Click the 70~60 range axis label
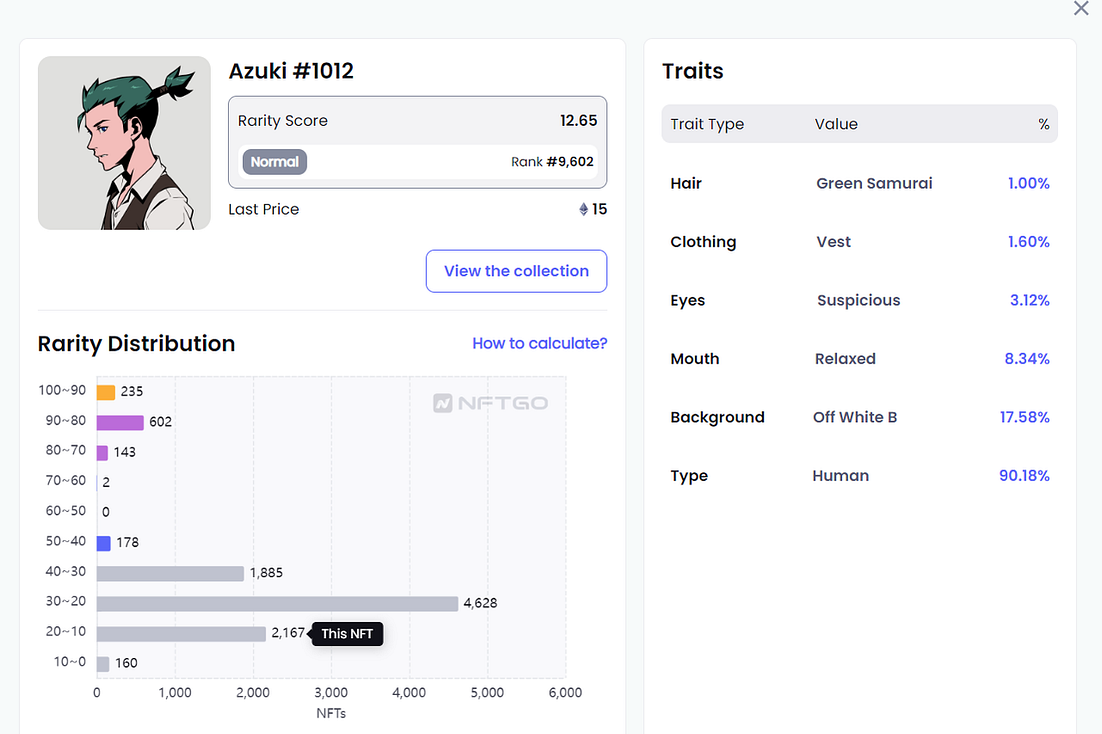The height and width of the screenshot is (734, 1102). click(x=65, y=481)
